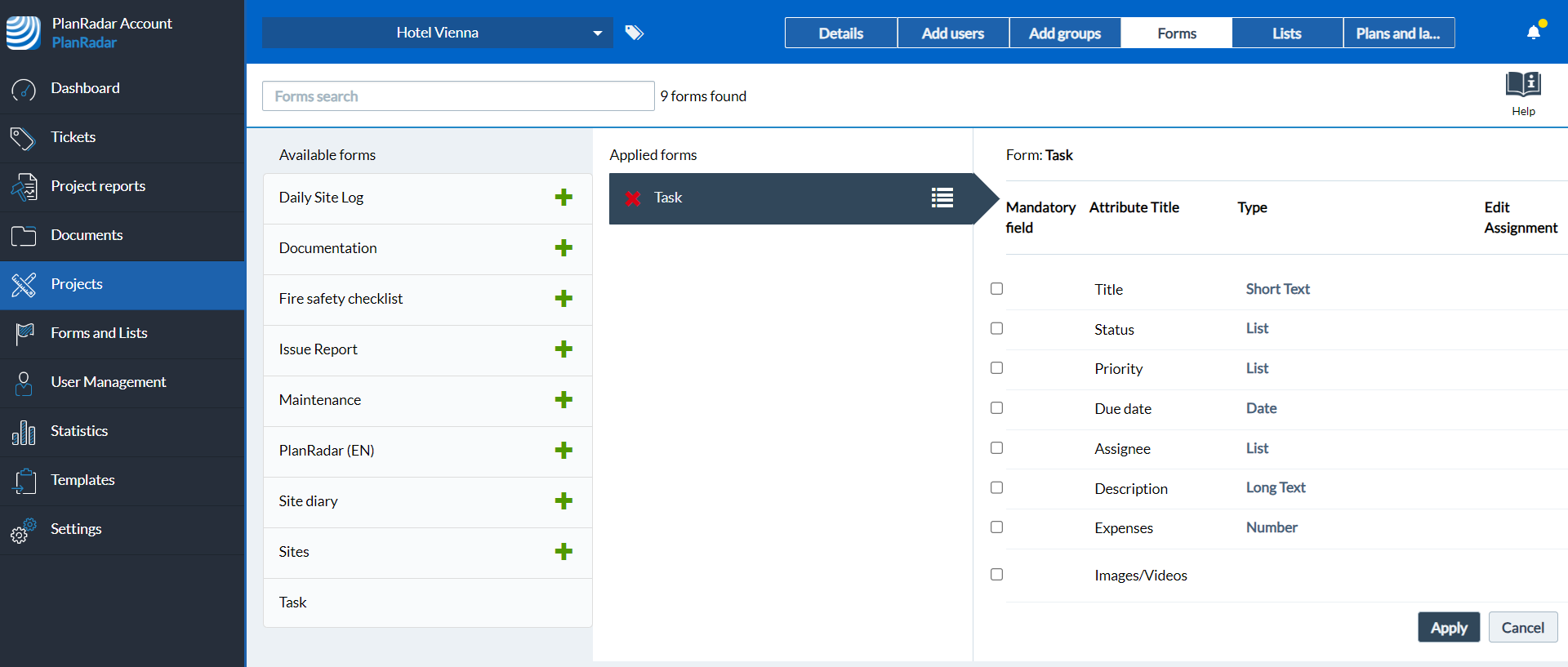Mark Priority as mandatory field
Image resolution: width=1568 pixels, height=667 pixels.
996,368
